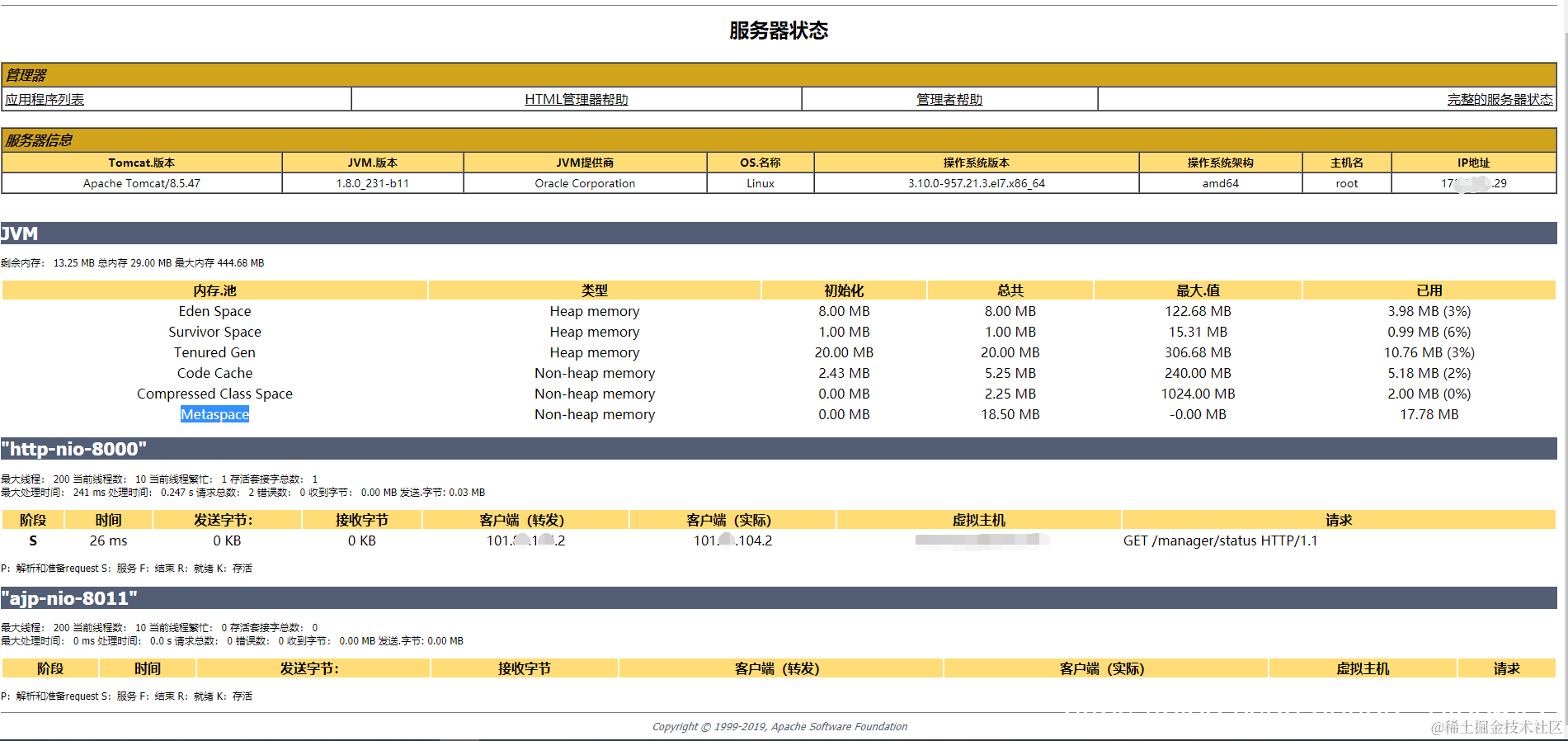
Task: Click the Apache Tomcat/8.5.47 cell
Action: point(142,183)
